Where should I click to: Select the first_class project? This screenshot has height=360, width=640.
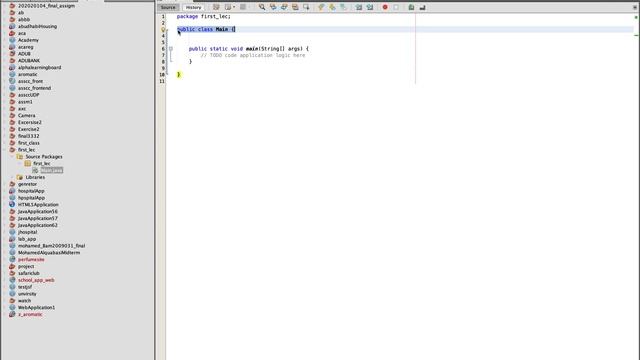[x=29, y=143]
